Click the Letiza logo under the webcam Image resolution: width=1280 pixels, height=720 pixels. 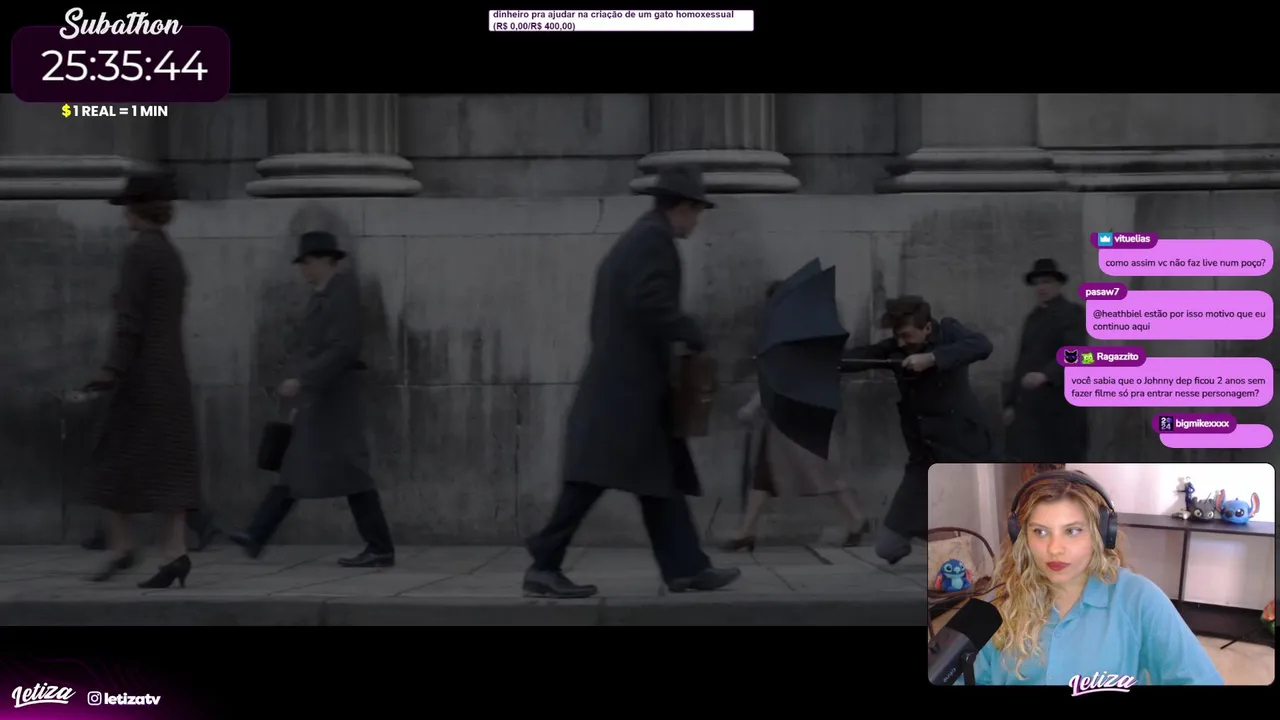[1102, 683]
